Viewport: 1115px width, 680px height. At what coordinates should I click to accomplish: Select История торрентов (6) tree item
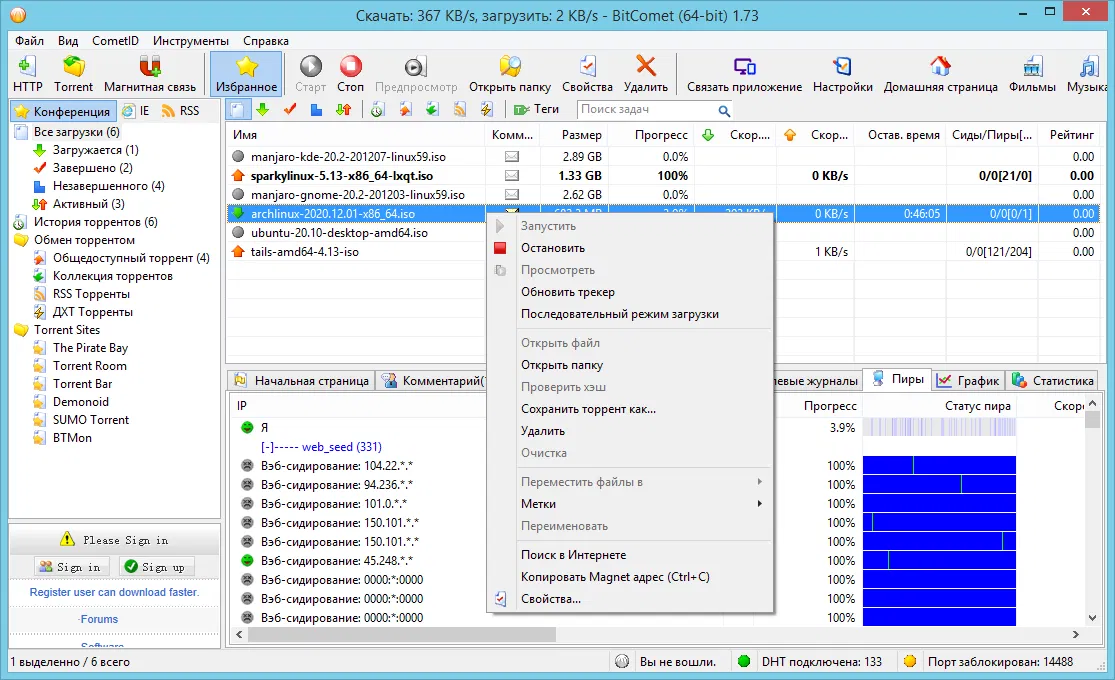tap(95, 222)
